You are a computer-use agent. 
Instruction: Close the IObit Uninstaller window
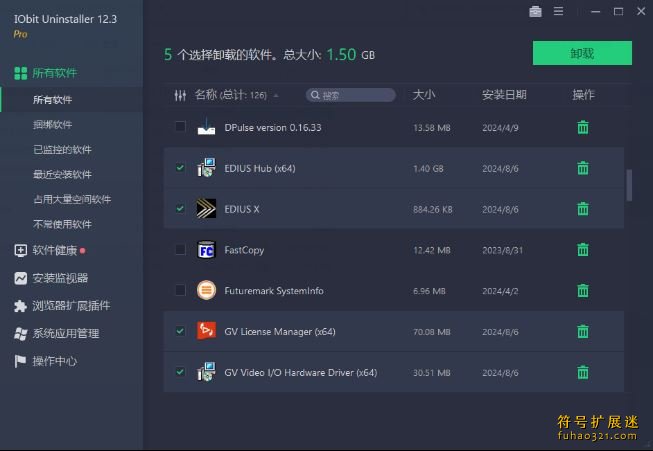click(x=641, y=11)
